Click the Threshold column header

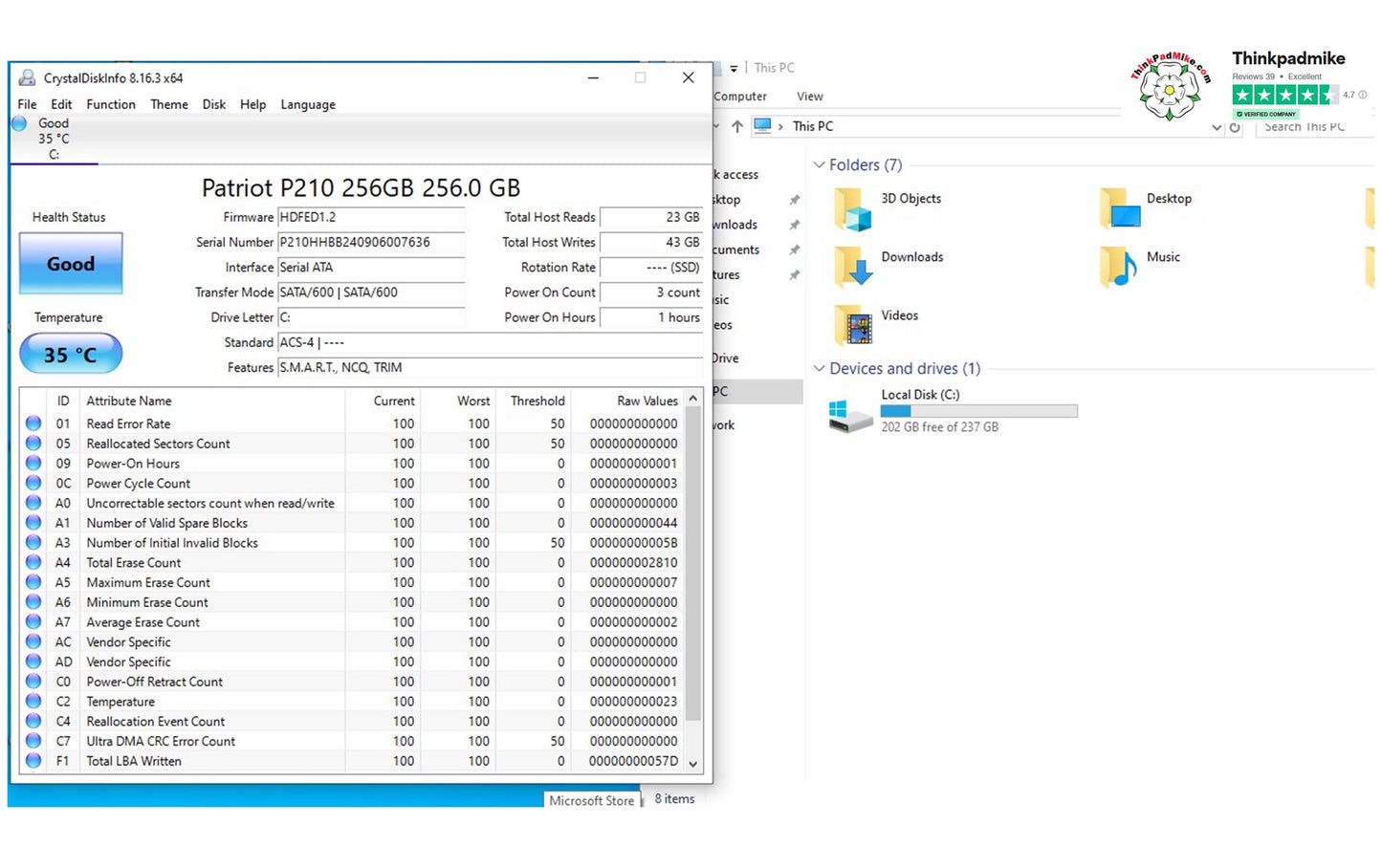(x=537, y=401)
